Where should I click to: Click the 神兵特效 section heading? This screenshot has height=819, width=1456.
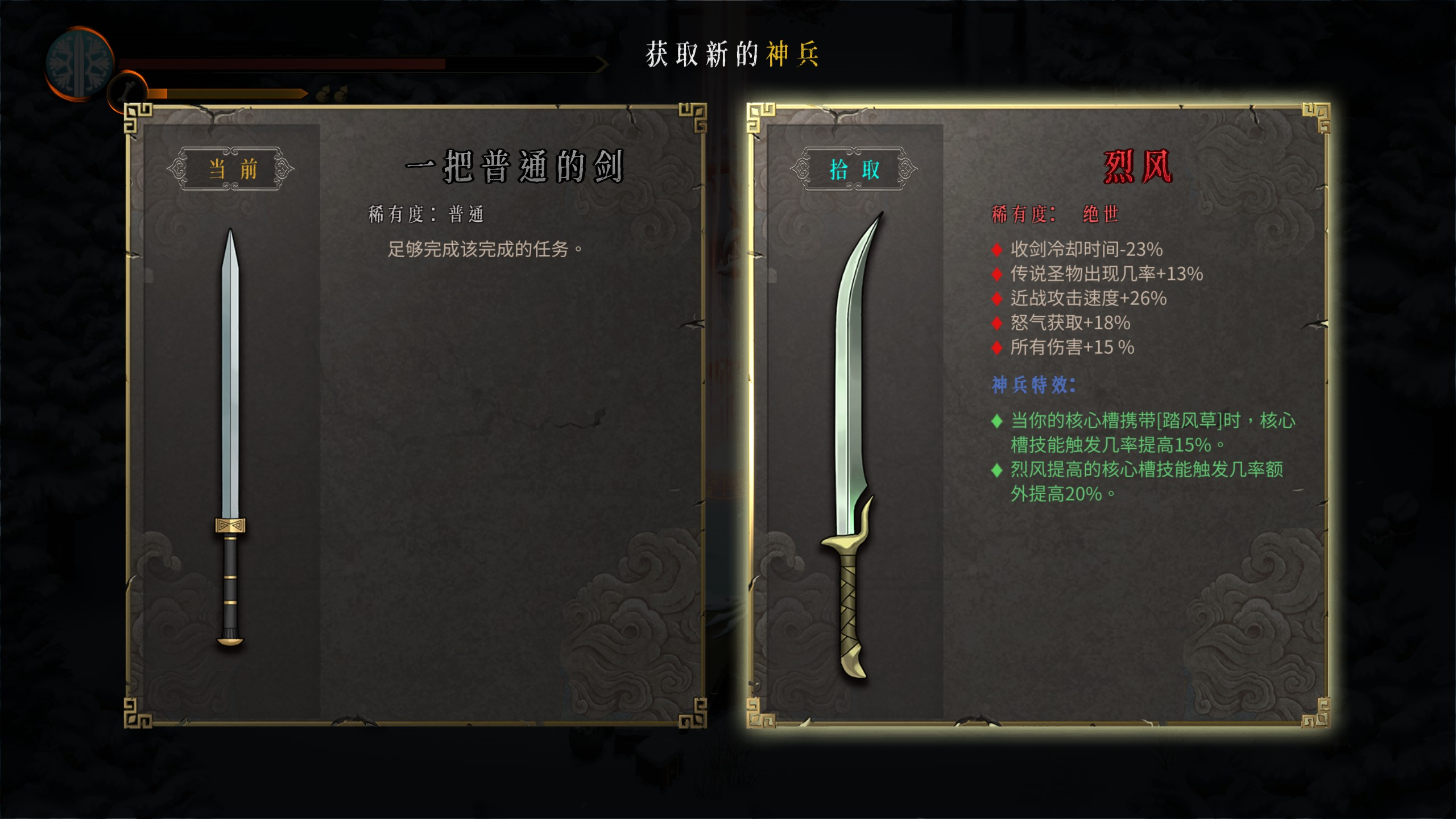1034,385
